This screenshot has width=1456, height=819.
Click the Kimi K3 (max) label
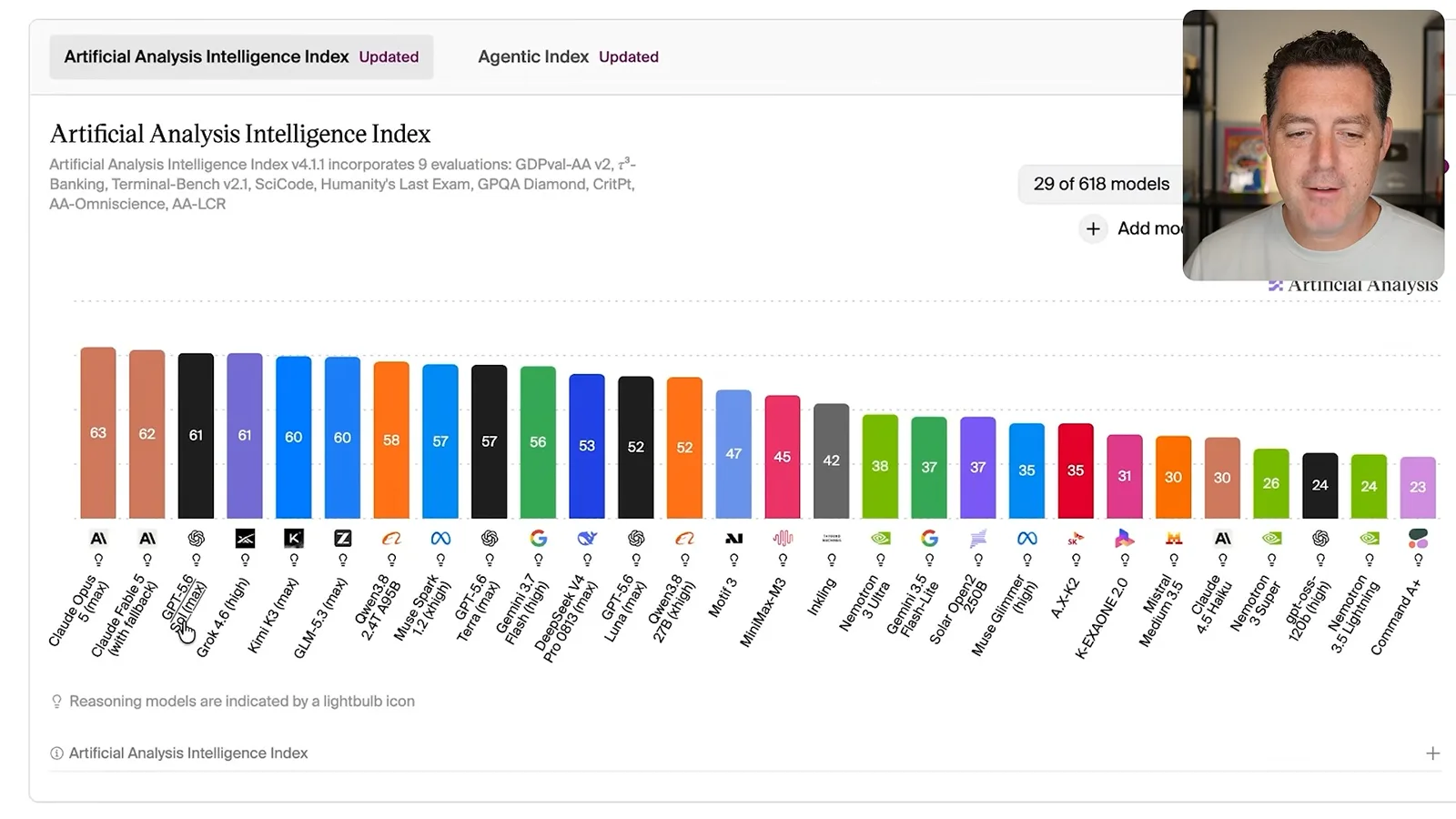pyautogui.click(x=273, y=615)
